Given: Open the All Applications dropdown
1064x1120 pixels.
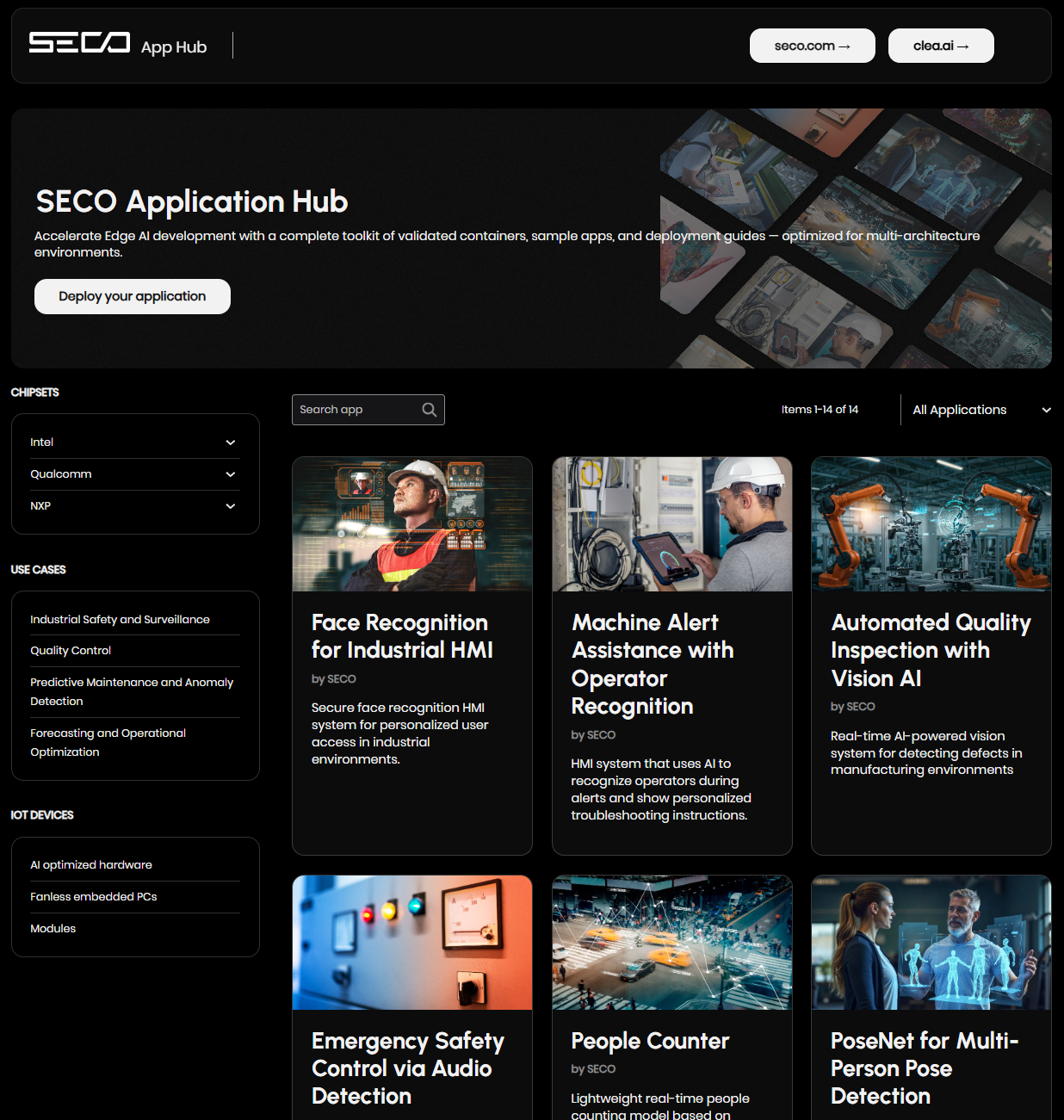Looking at the screenshot, I should pyautogui.click(x=979, y=409).
